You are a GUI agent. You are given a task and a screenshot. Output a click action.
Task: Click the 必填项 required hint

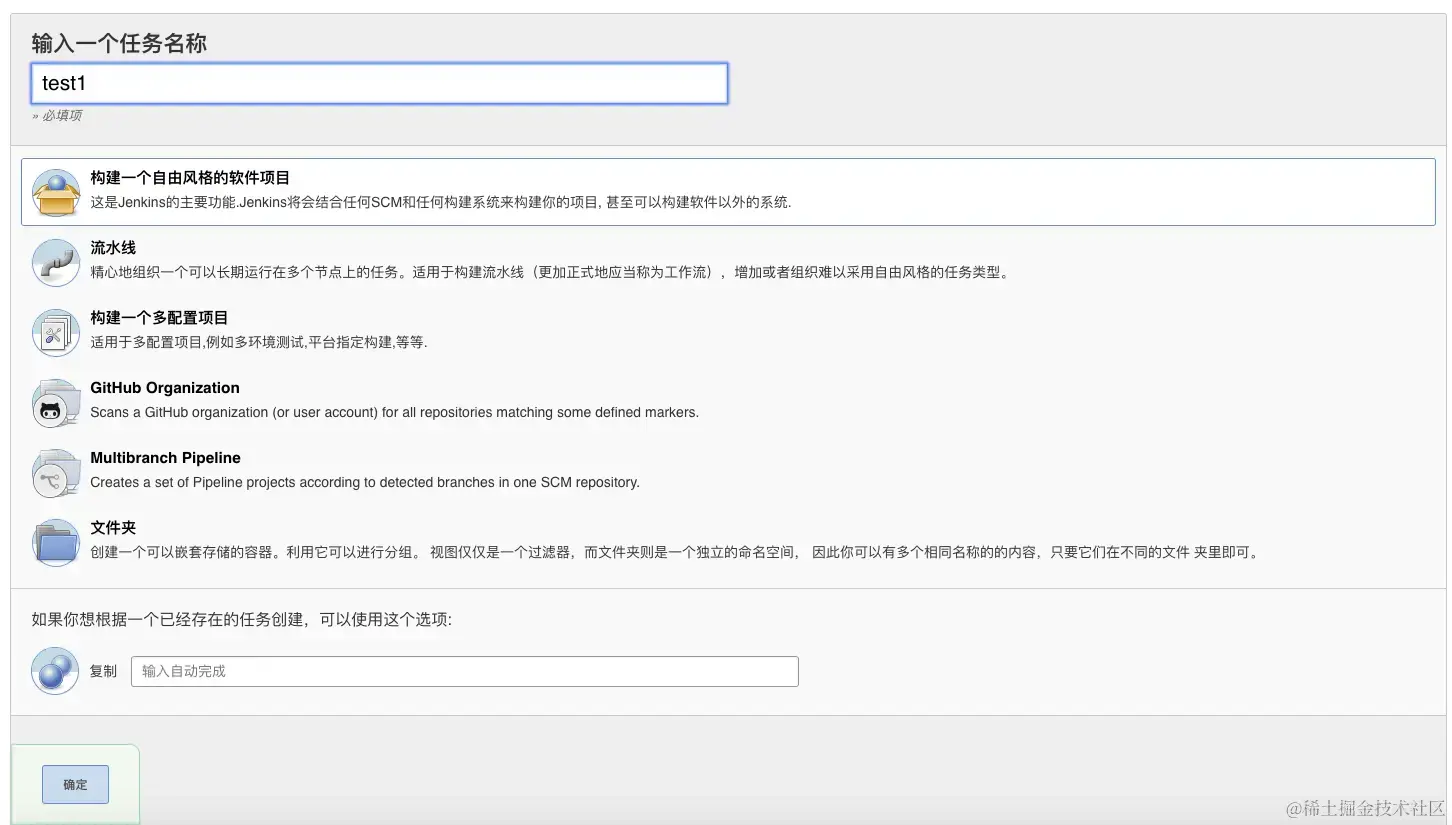point(57,116)
